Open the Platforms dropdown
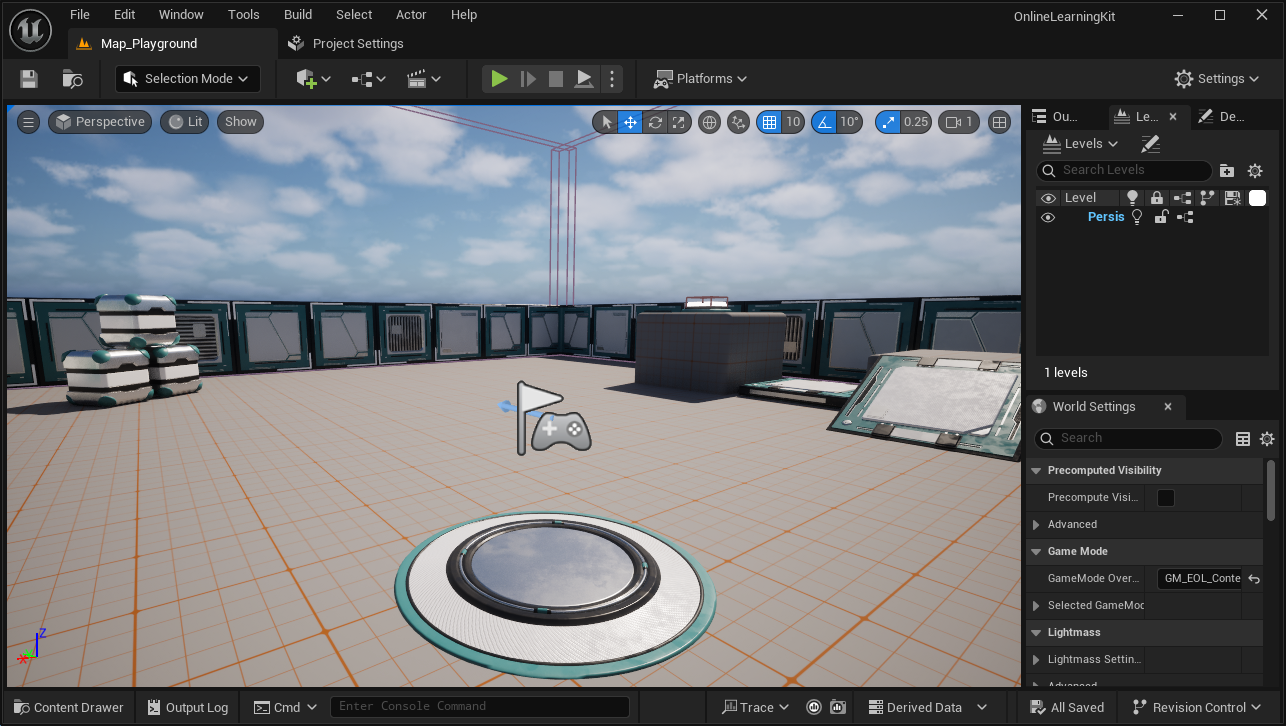The width and height of the screenshot is (1286, 726). pyautogui.click(x=700, y=79)
